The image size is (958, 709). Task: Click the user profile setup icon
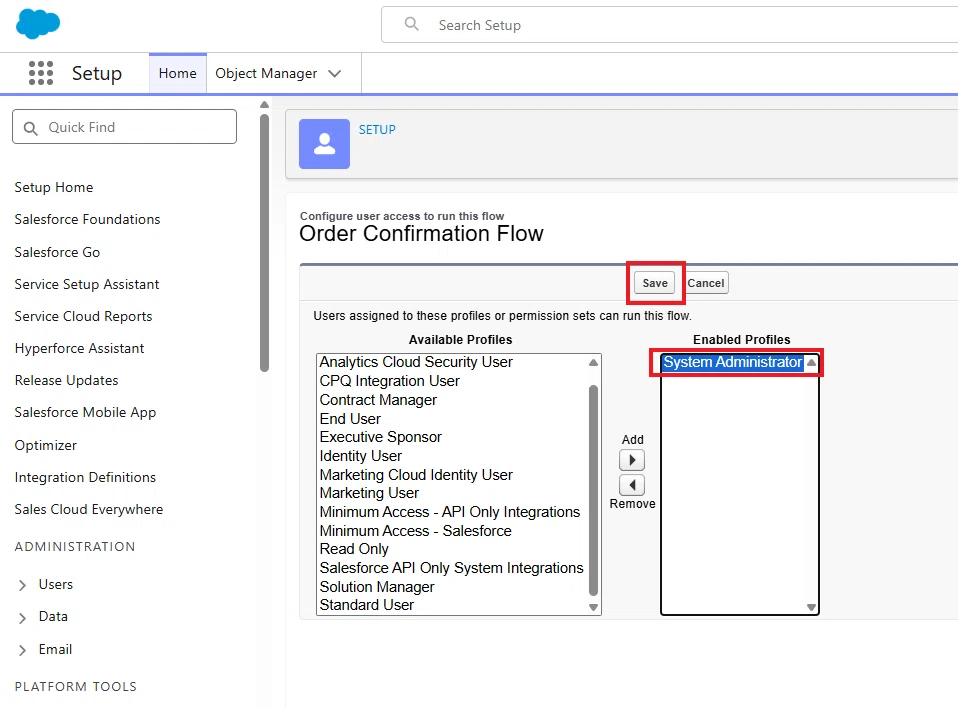324,144
